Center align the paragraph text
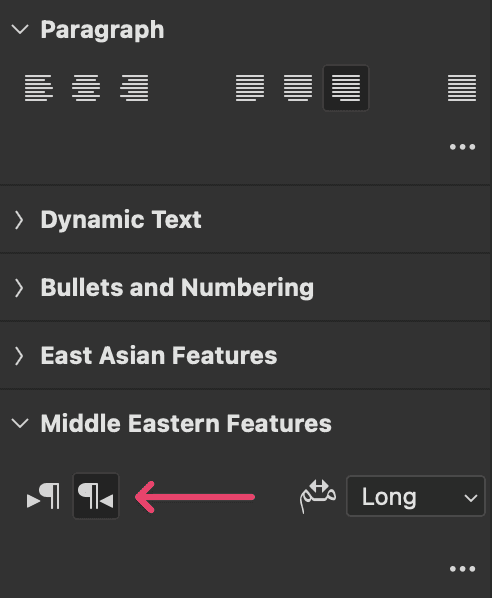The width and height of the screenshot is (492, 598). [86, 88]
